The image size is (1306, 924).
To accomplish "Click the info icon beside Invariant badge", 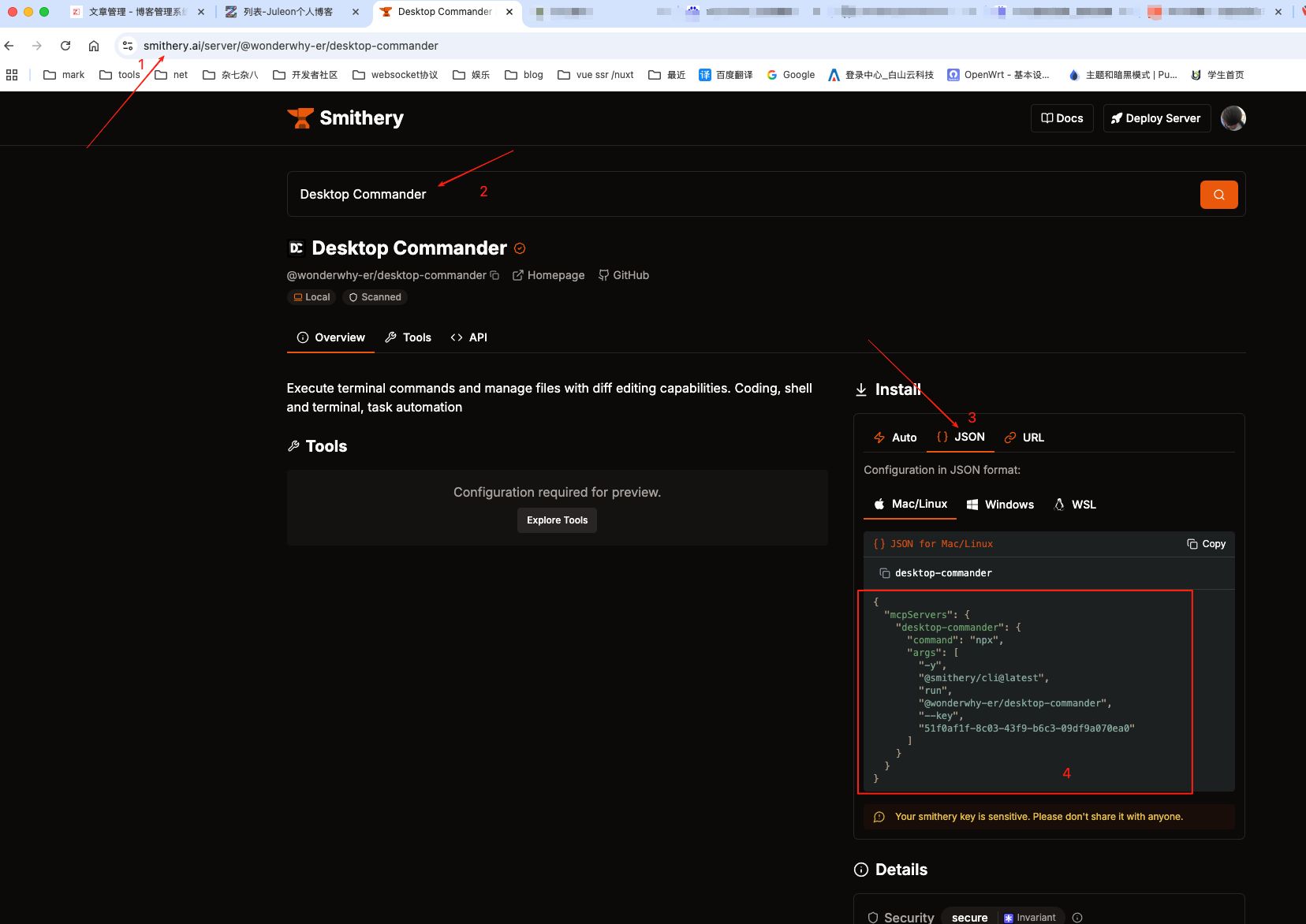I will click(1077, 918).
